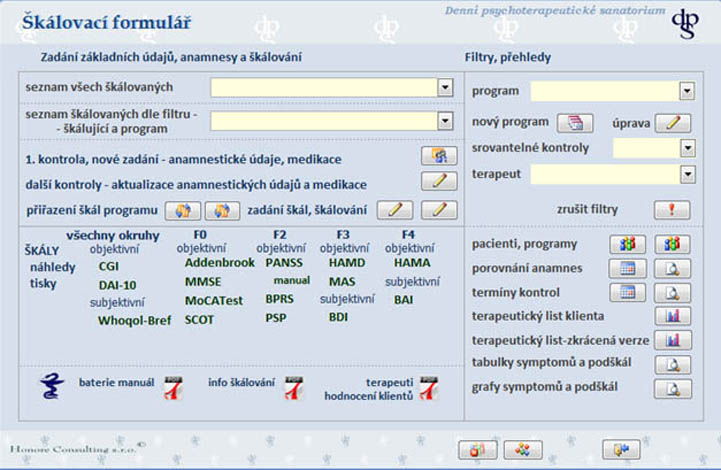Click the 'seznam škálovaných dle filtru' field
721x470 pixels.
[x=324, y=121]
